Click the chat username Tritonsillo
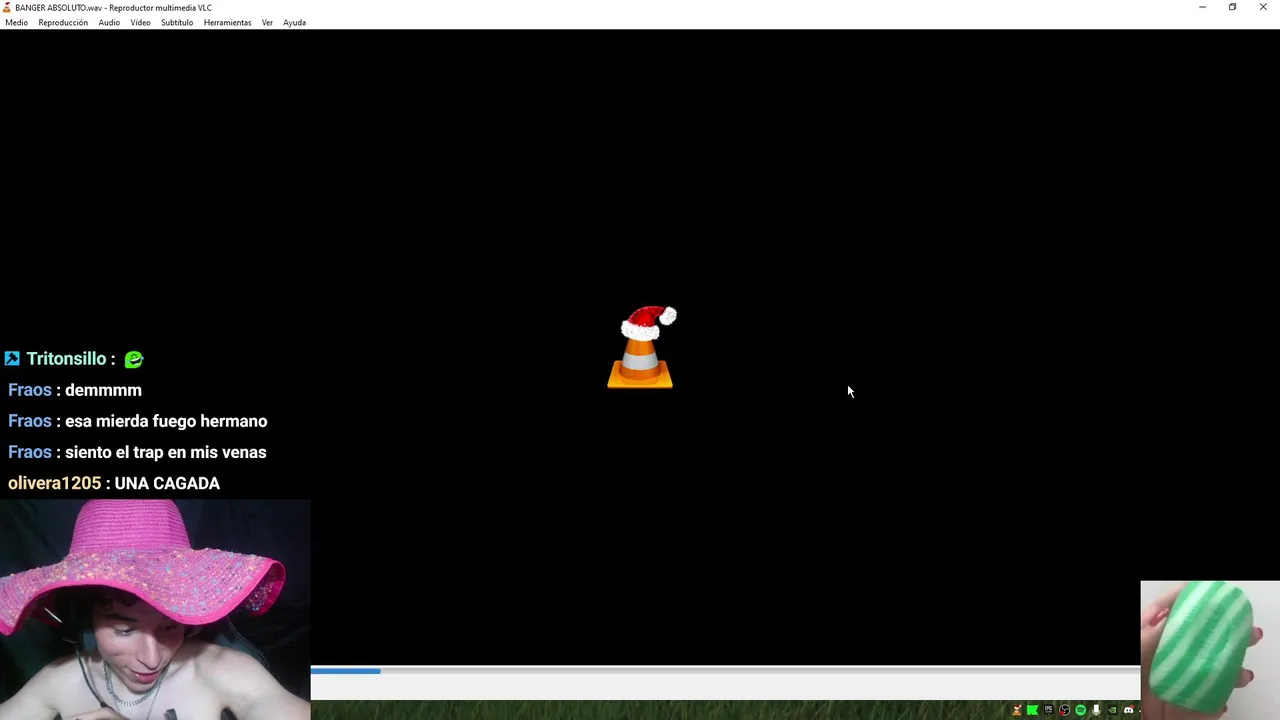Image resolution: width=1280 pixels, height=720 pixels. [66, 359]
